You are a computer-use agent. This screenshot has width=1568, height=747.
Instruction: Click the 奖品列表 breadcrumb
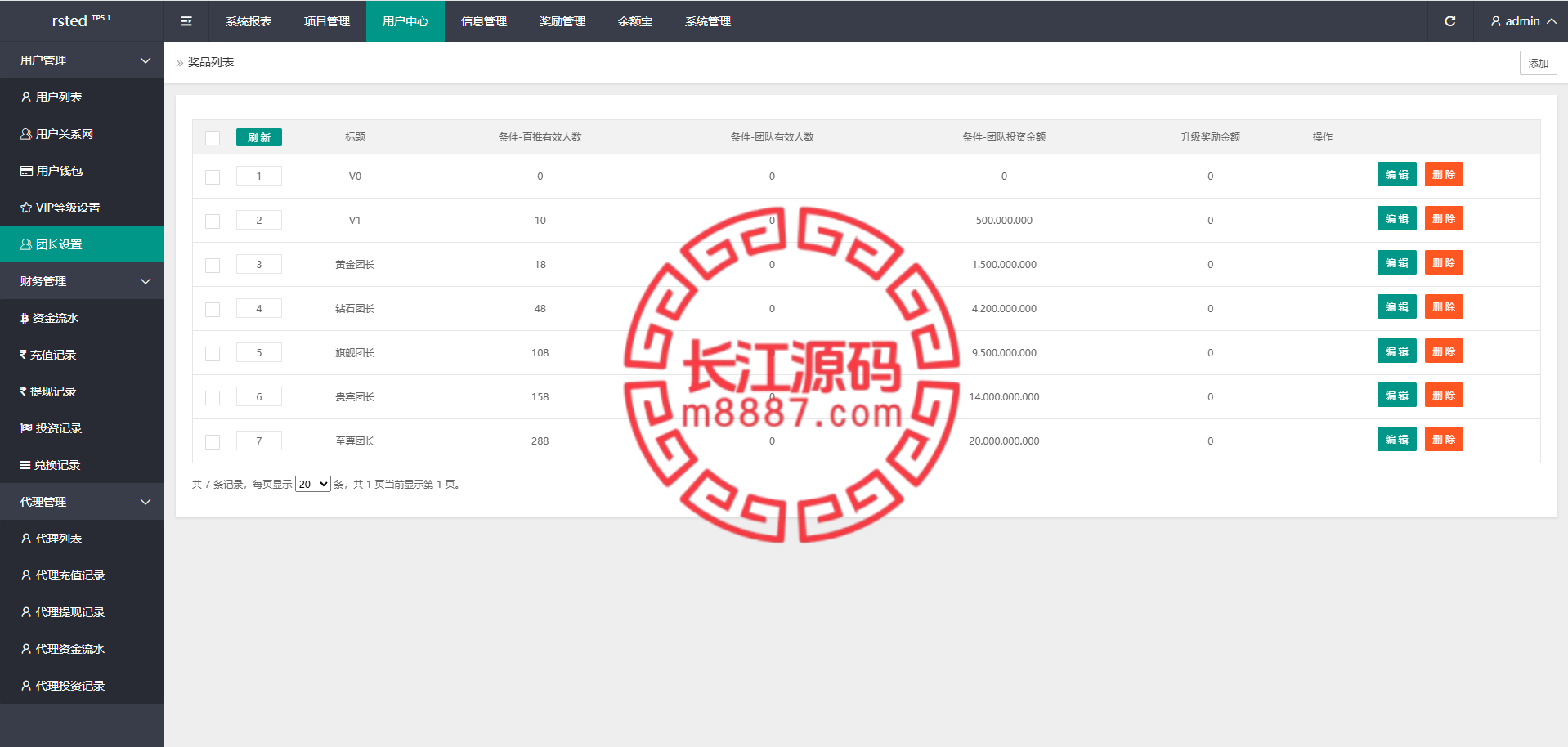click(211, 62)
